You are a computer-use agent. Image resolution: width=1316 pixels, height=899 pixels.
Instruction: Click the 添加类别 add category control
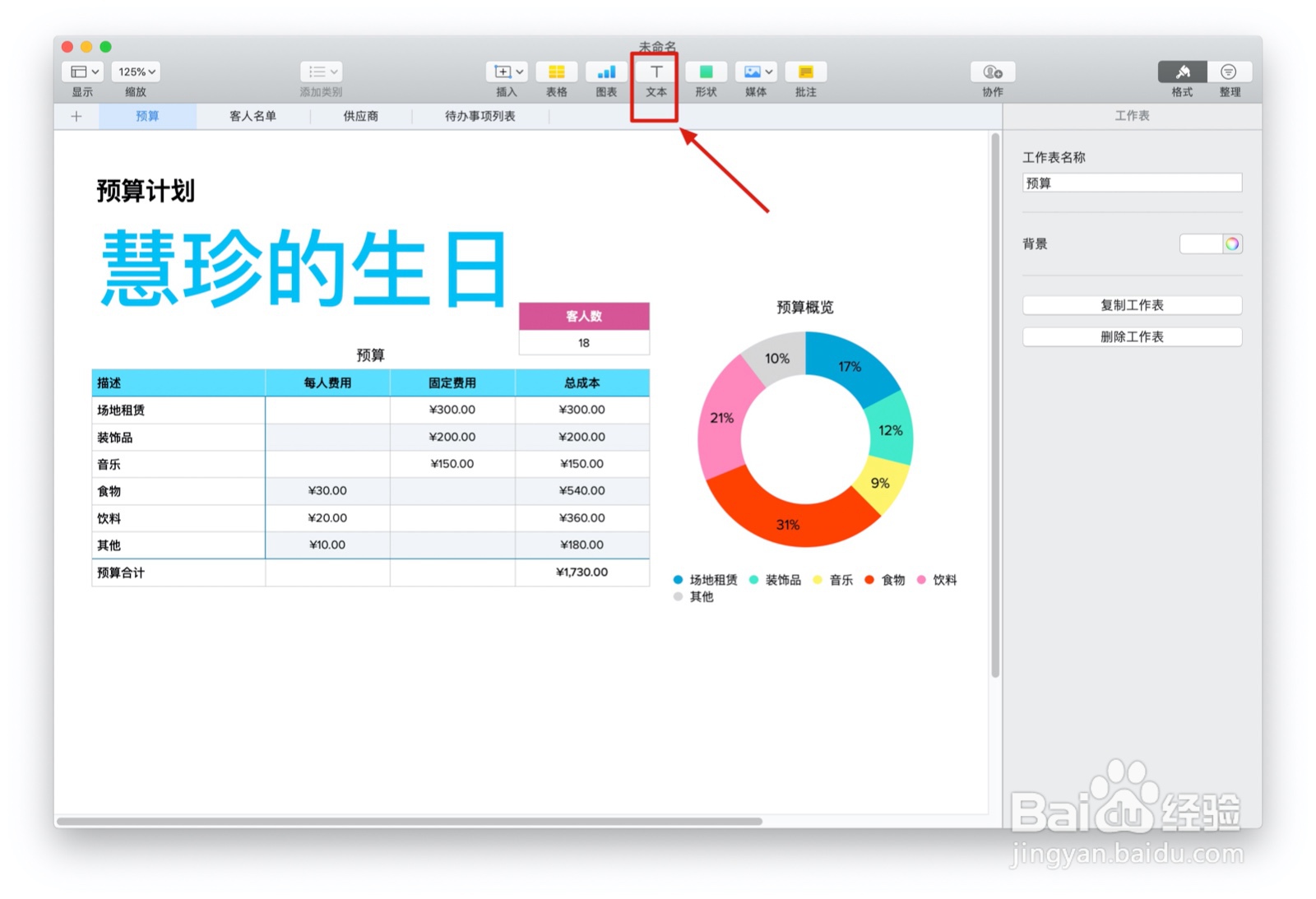(321, 72)
